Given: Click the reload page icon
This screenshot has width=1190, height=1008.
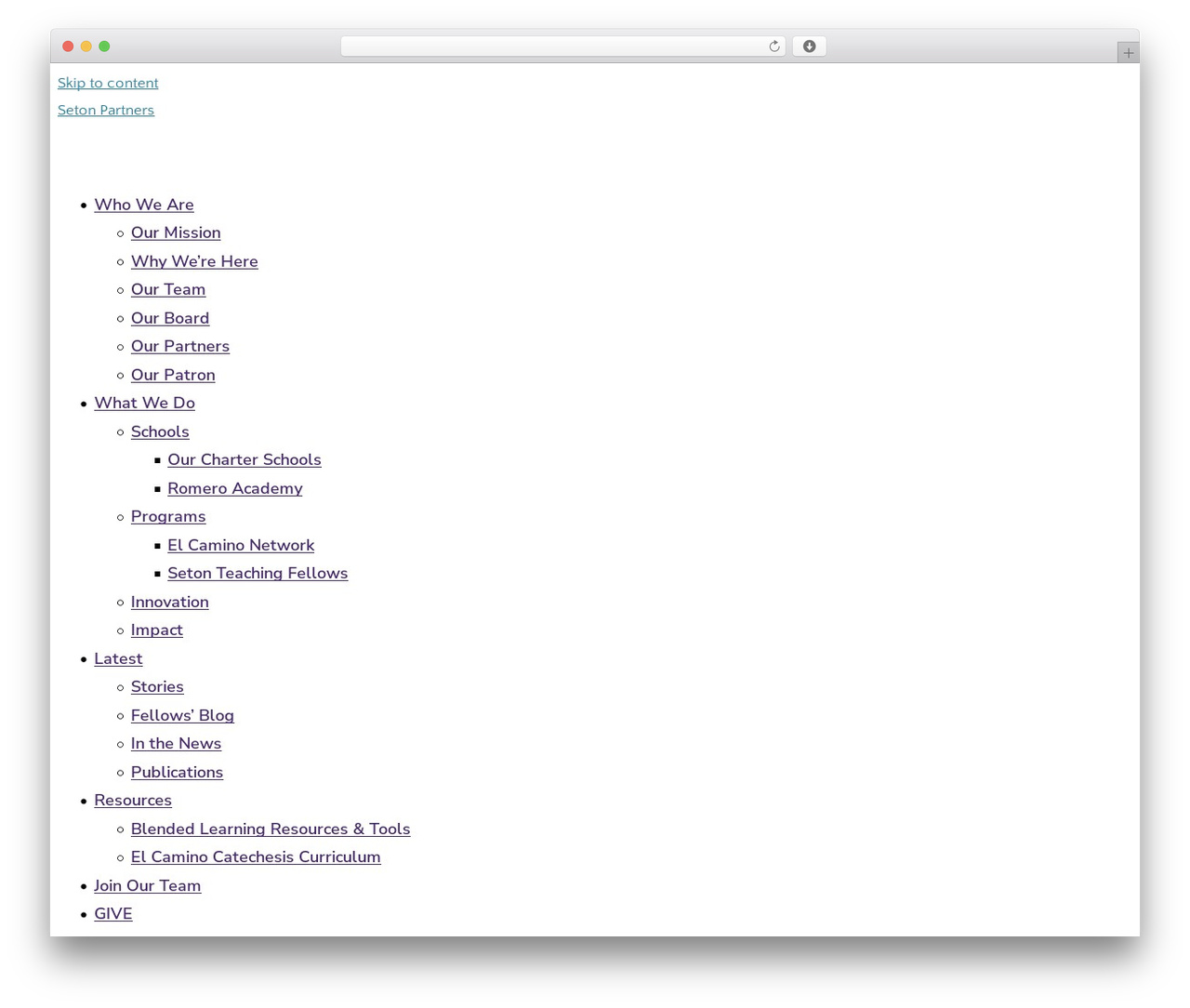Looking at the screenshot, I should [773, 46].
